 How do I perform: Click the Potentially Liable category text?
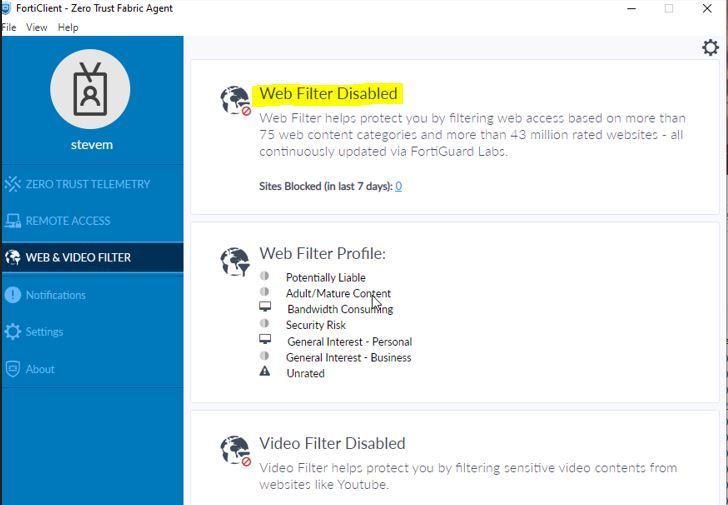pyautogui.click(x=325, y=278)
